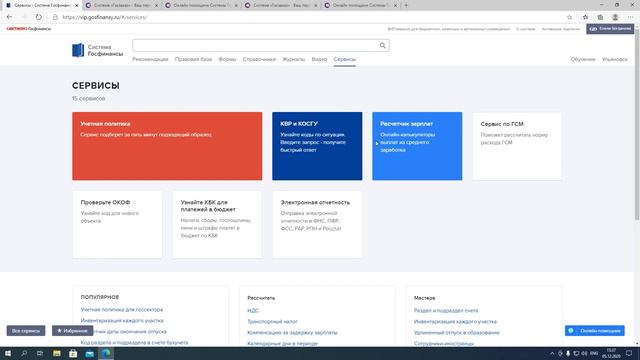
Task: Close the first Сервисы browser tab
Action: [x=76, y=5]
